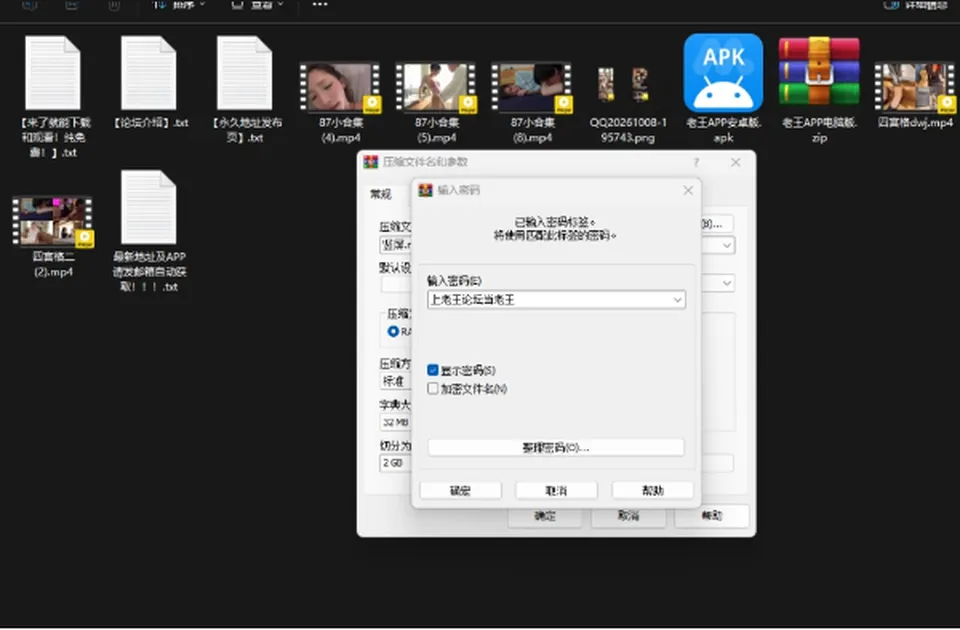This screenshot has width=960, height=630.
Task: Close the 输入密码 dialog with X
Action: pos(688,190)
